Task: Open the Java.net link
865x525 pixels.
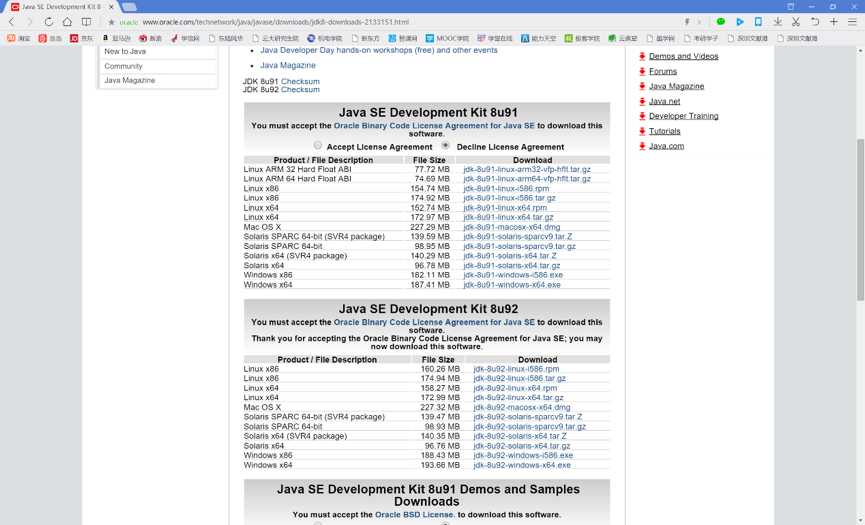Action: (664, 101)
